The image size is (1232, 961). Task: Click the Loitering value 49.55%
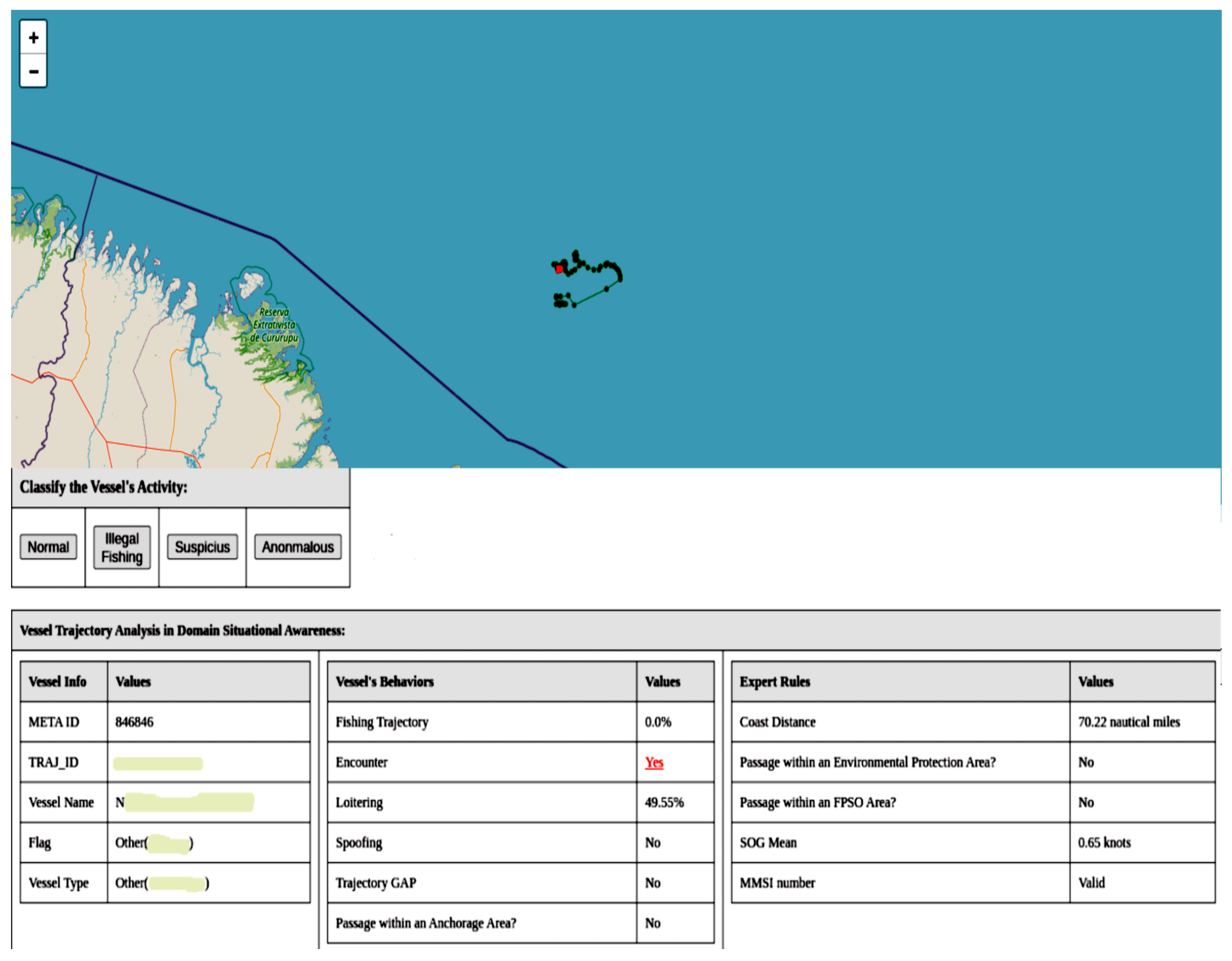pos(664,803)
